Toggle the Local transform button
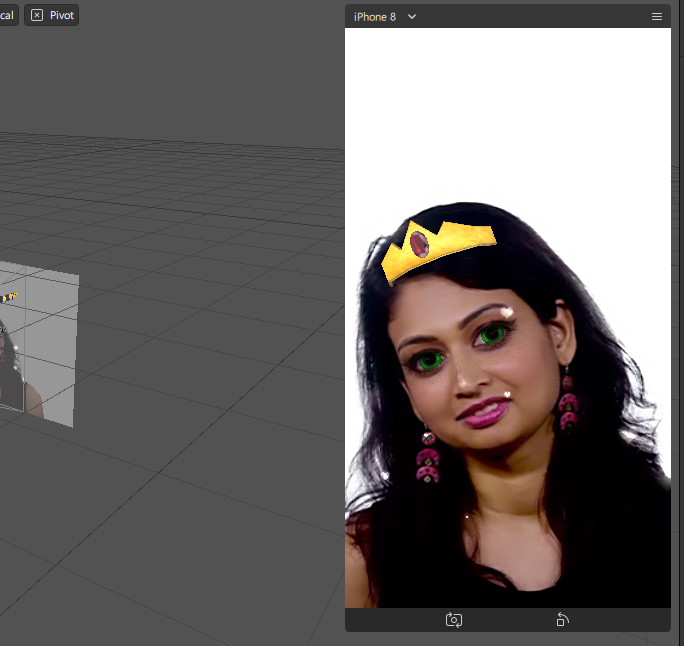Image resolution: width=684 pixels, height=646 pixels. 8,15
